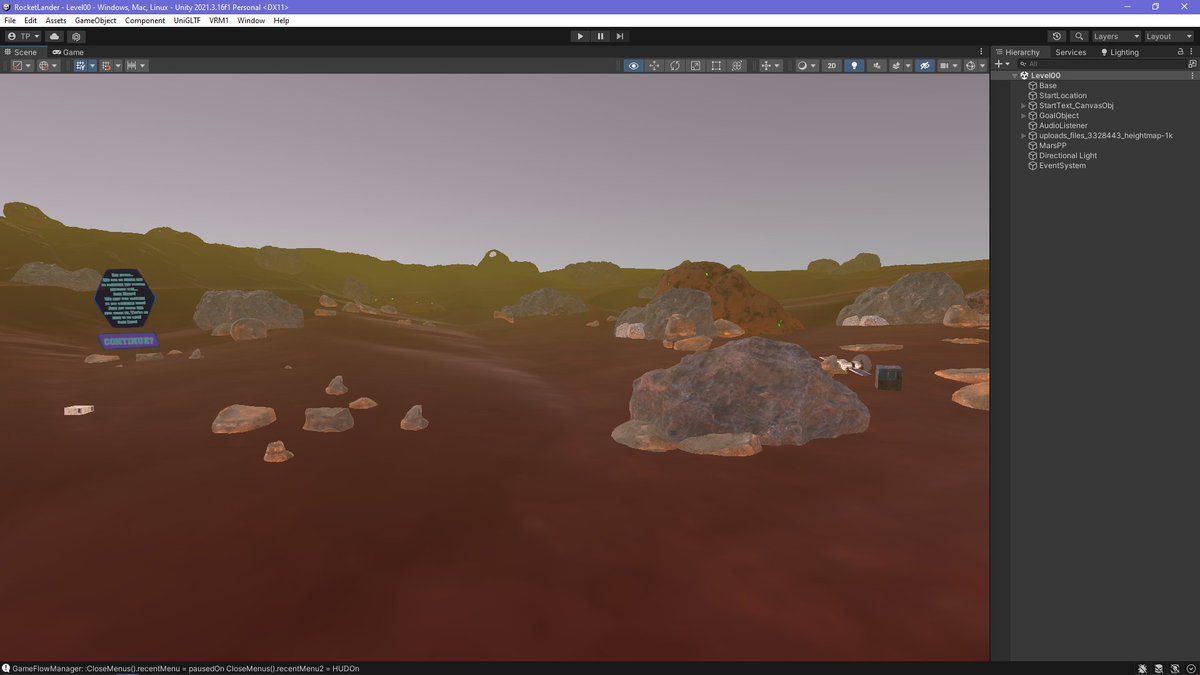Select MarsPP in Hierarchy
This screenshot has width=1200, height=675.
tap(1053, 145)
